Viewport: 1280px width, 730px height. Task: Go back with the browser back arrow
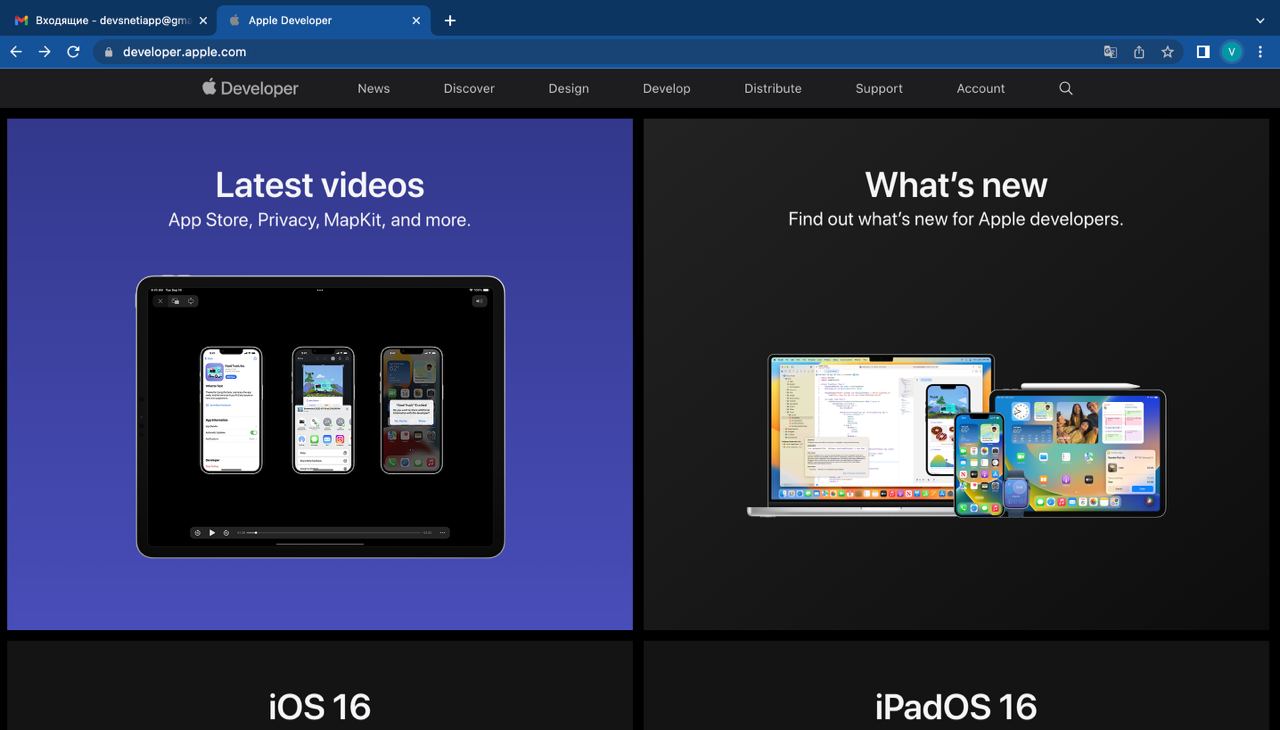click(16, 52)
